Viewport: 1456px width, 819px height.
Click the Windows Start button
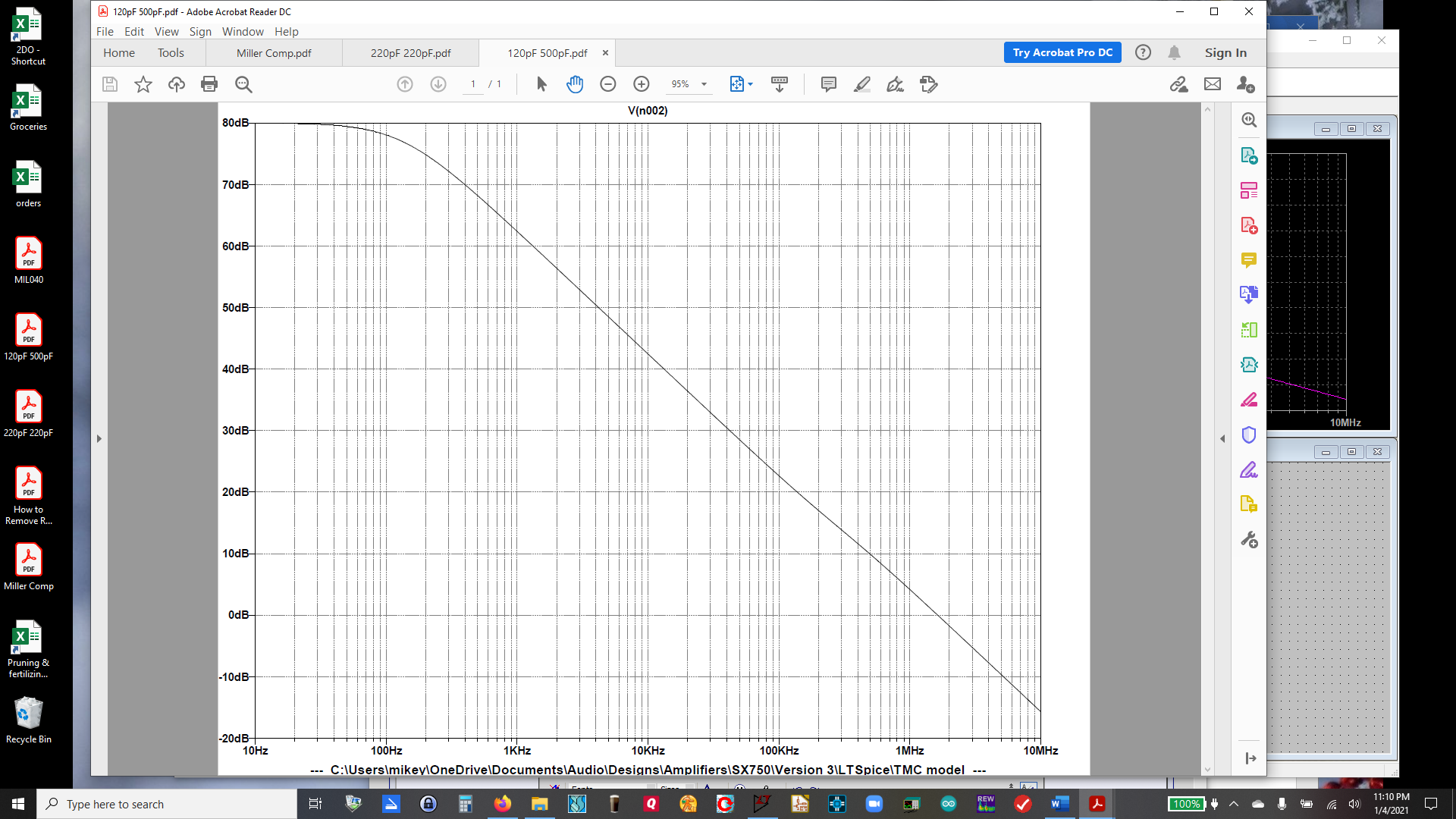pyautogui.click(x=18, y=804)
